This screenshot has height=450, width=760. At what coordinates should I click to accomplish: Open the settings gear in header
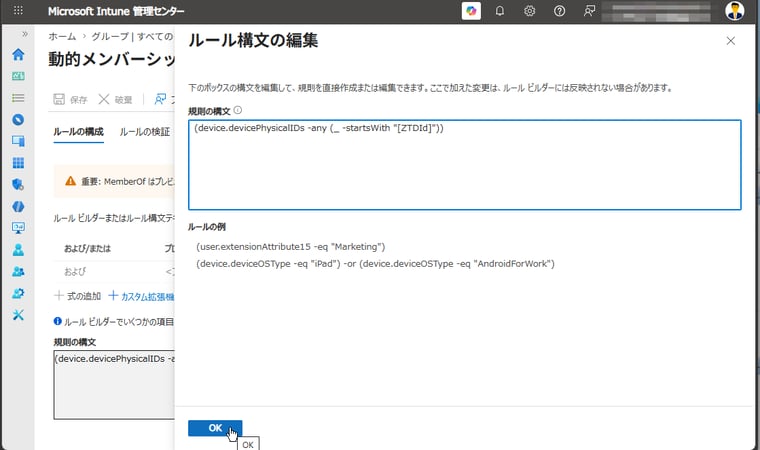click(529, 11)
